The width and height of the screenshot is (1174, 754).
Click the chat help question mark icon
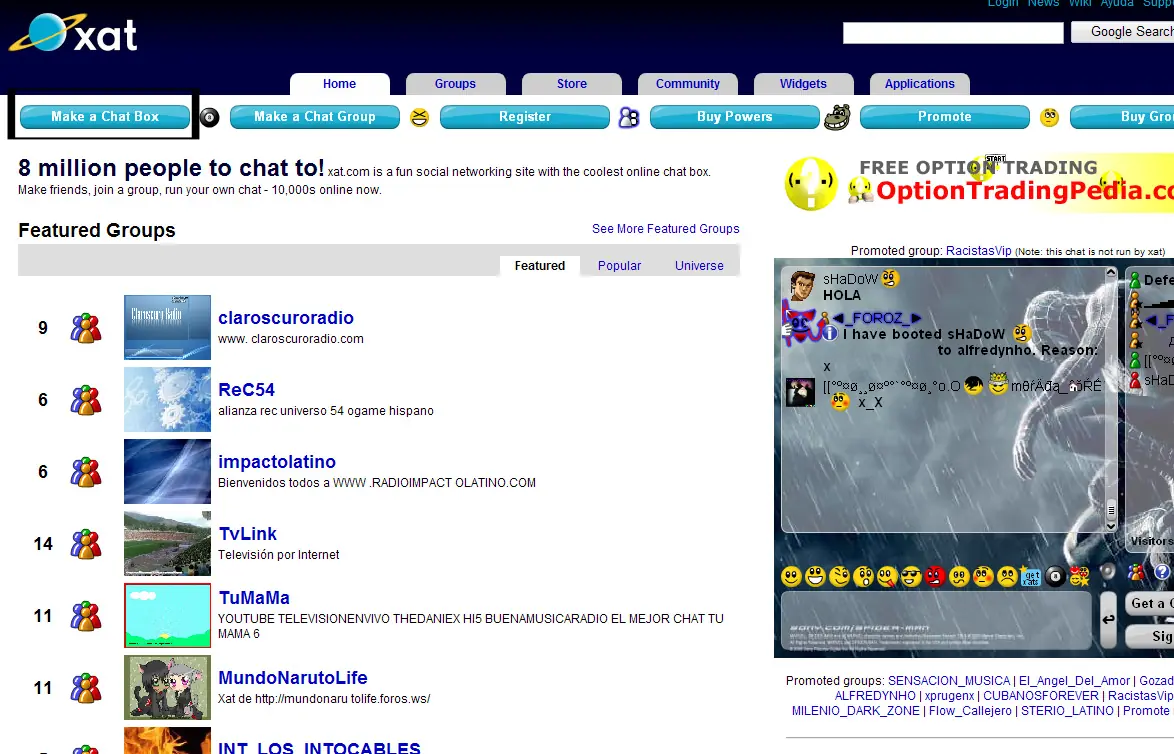tap(1161, 572)
